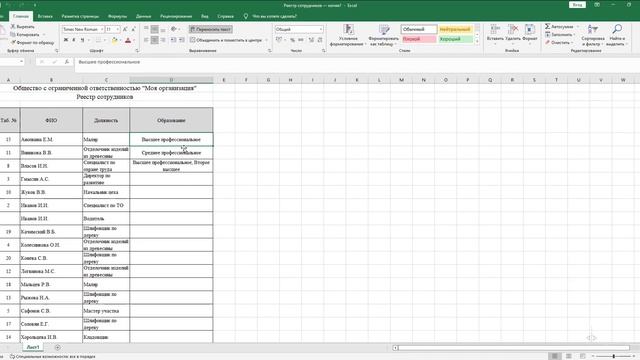Open the Формулы ribbon tab
640x360 pixels.
click(x=117, y=16)
